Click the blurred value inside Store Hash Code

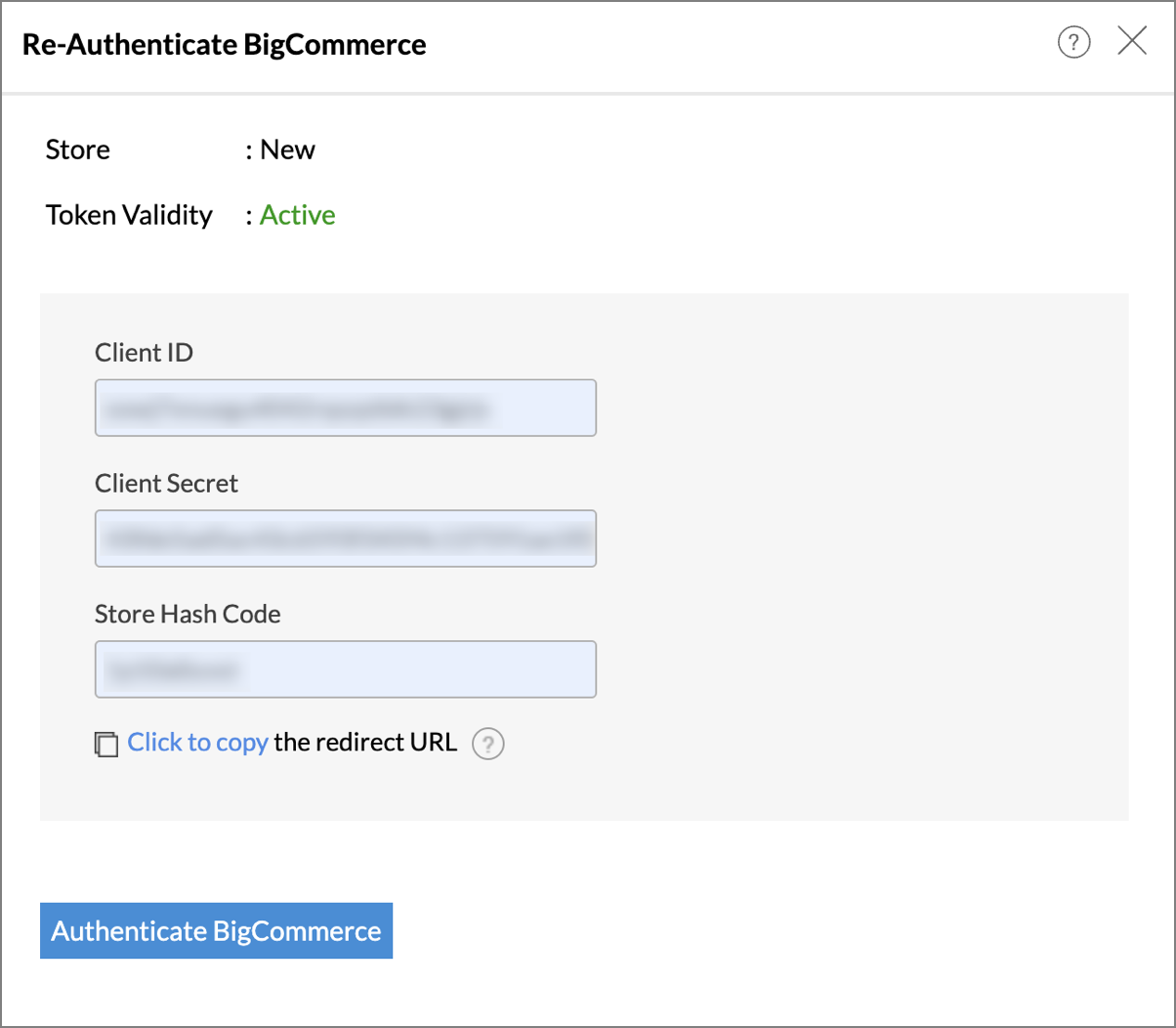tap(174, 669)
